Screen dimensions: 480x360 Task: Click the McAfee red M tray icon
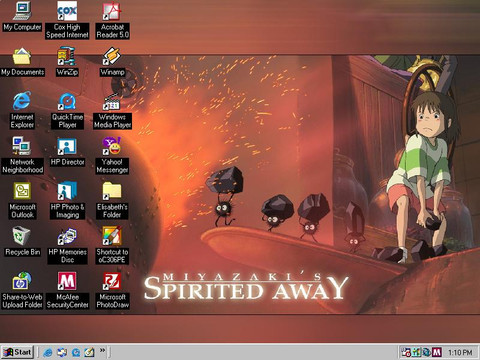tap(437, 352)
